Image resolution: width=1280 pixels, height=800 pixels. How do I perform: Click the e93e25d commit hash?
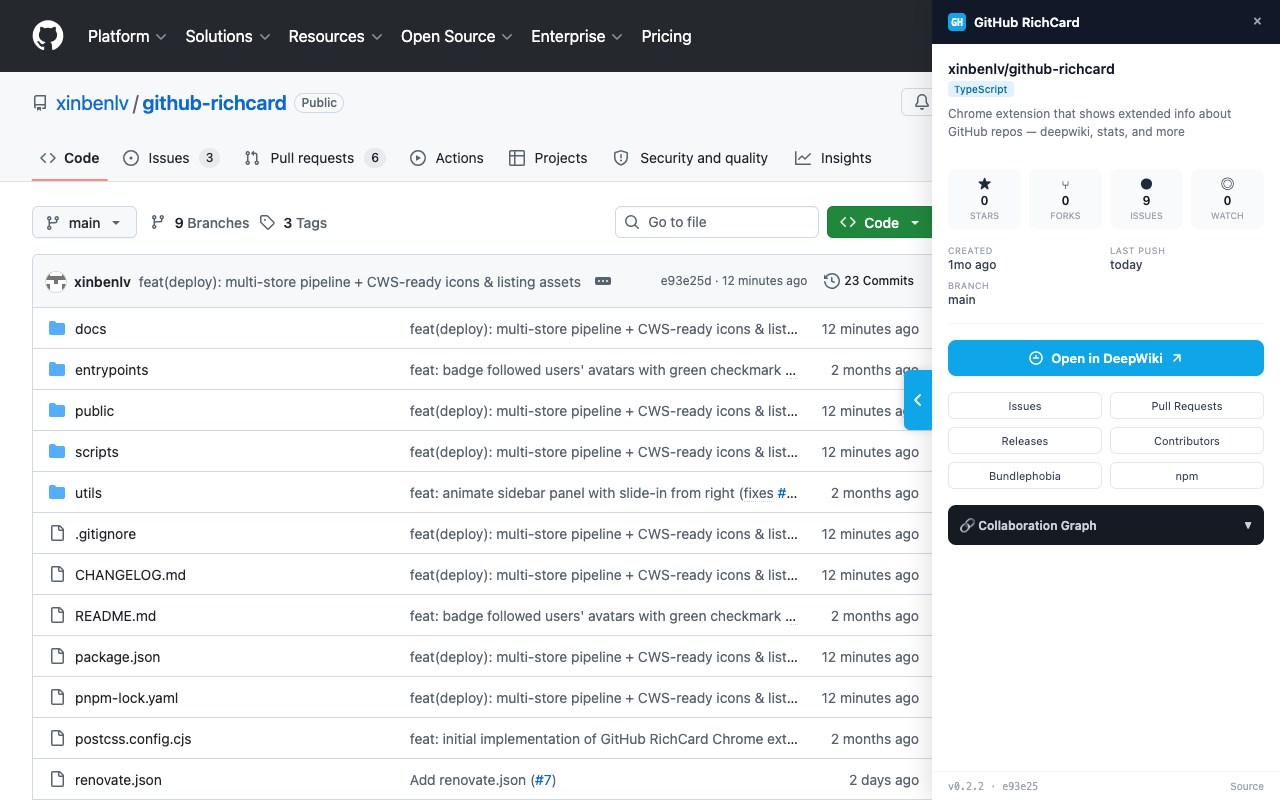click(686, 281)
